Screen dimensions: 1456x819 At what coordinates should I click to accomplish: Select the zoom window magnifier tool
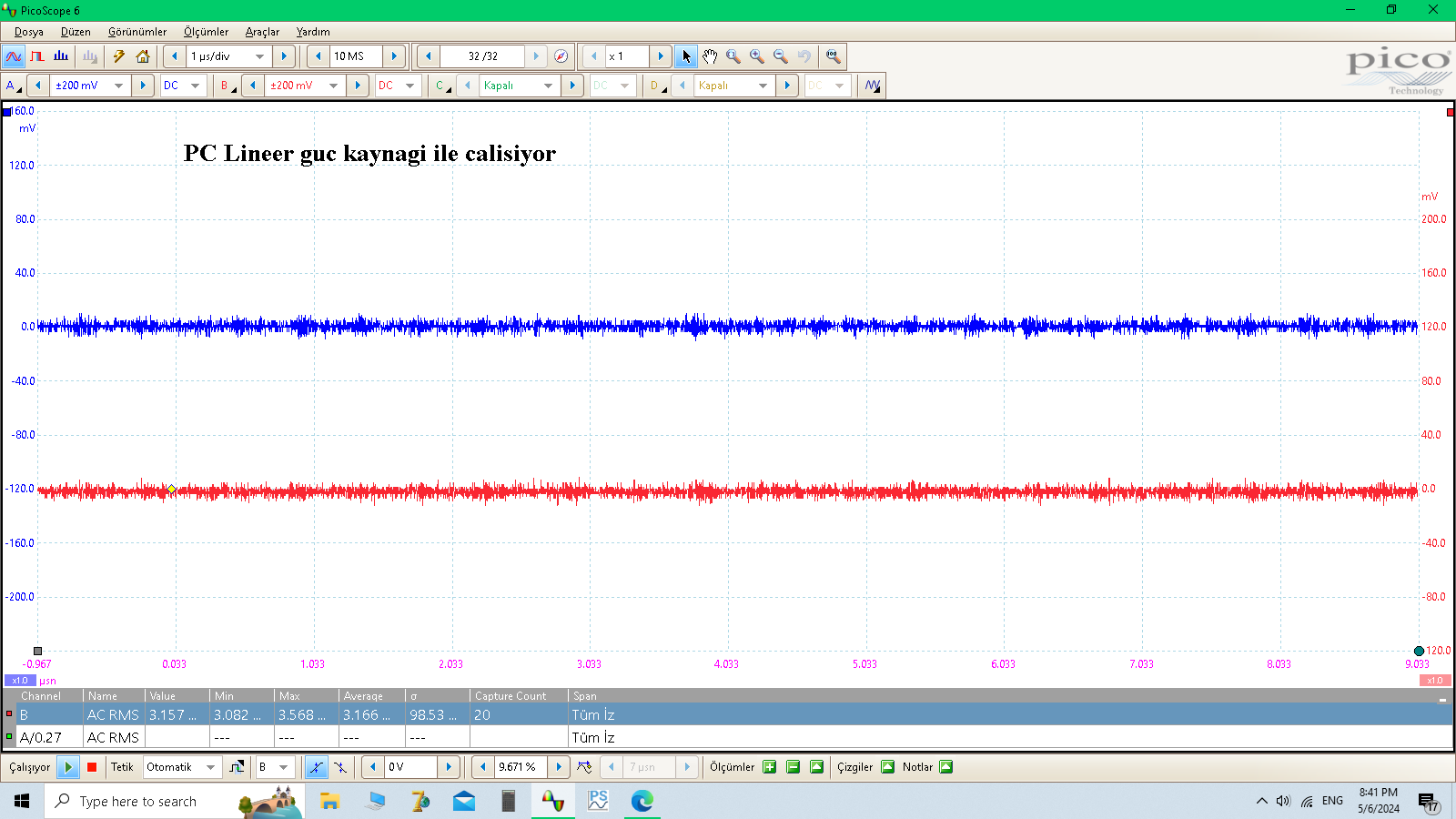click(x=733, y=56)
